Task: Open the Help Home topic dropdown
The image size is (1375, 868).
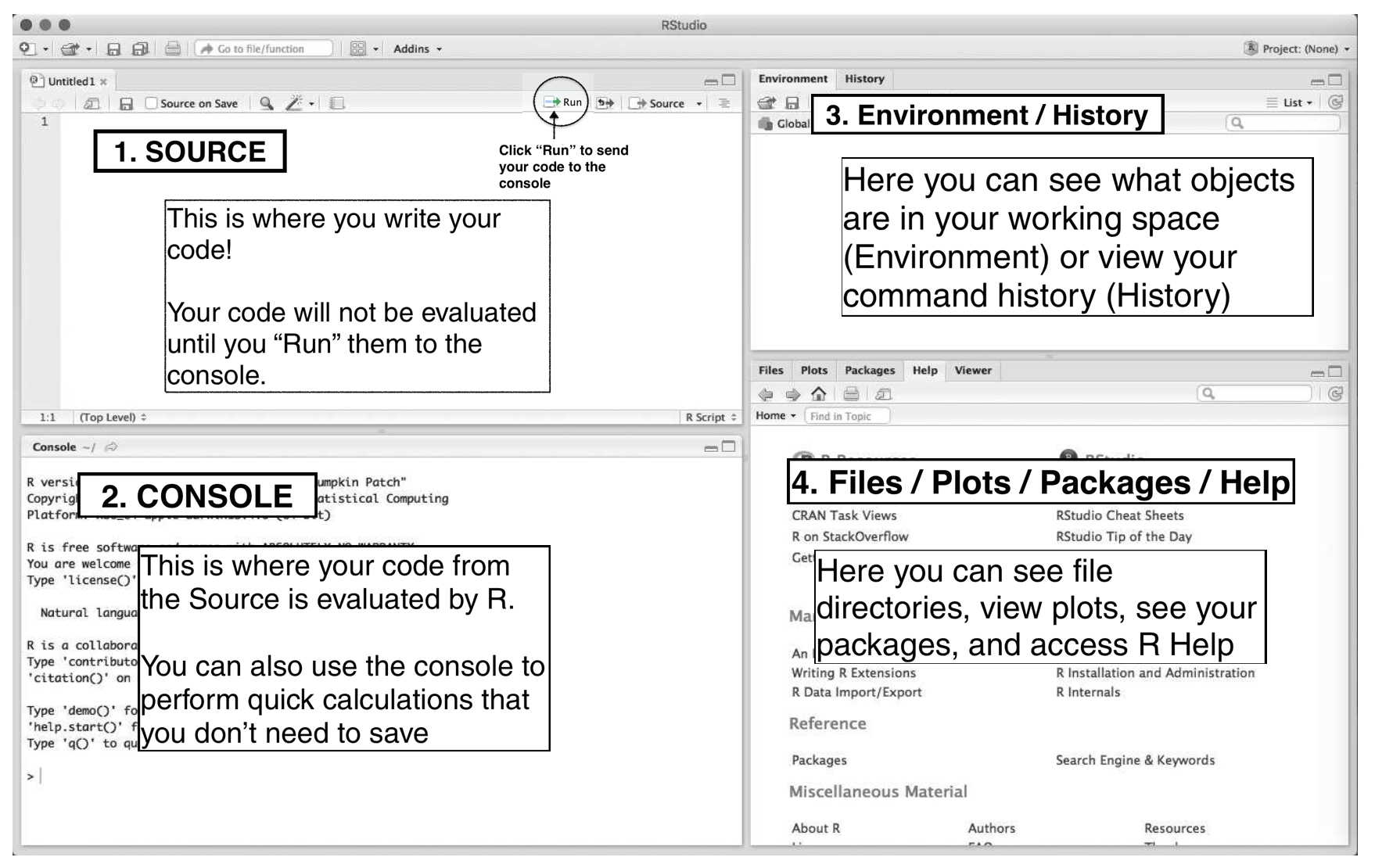Action: click(775, 416)
